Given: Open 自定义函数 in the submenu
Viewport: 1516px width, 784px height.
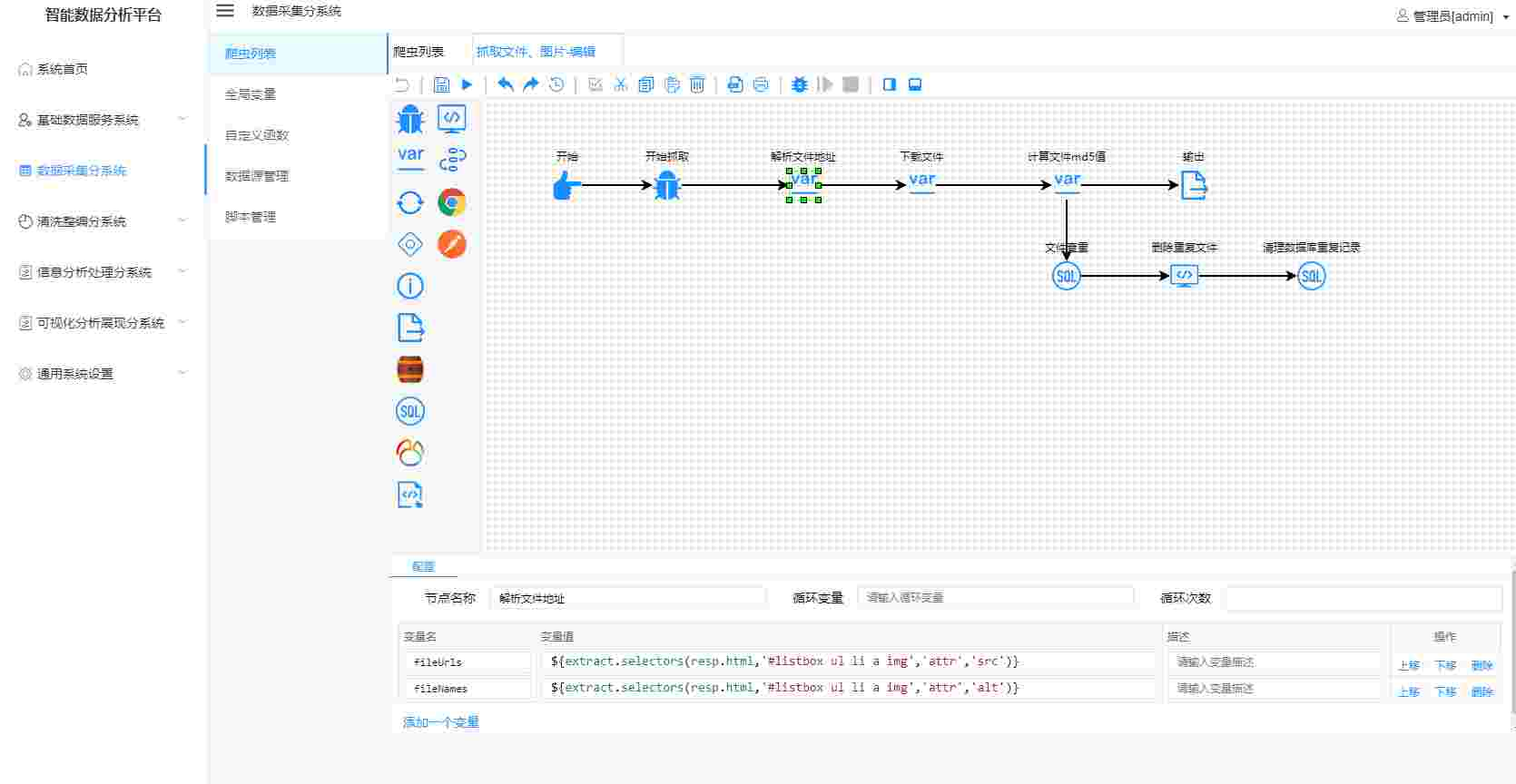Looking at the screenshot, I should click(x=298, y=135).
